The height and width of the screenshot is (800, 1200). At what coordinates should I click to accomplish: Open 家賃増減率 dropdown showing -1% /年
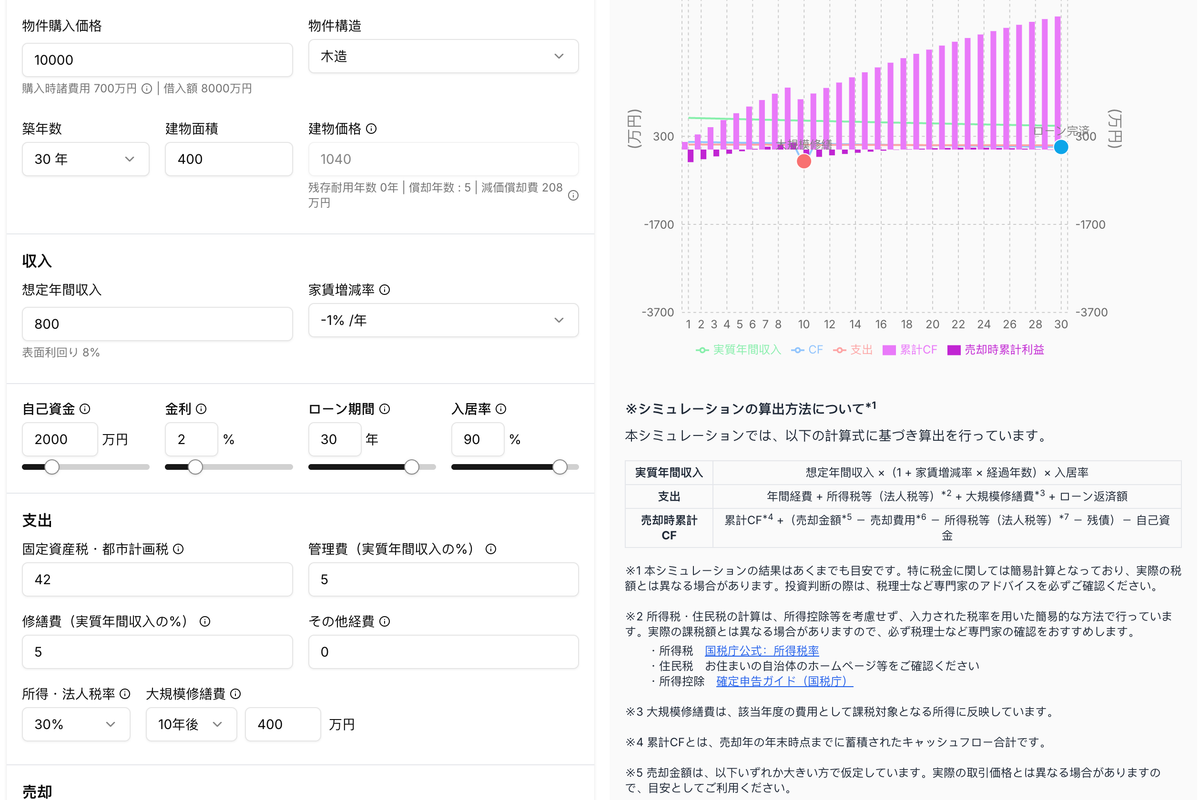tap(443, 320)
